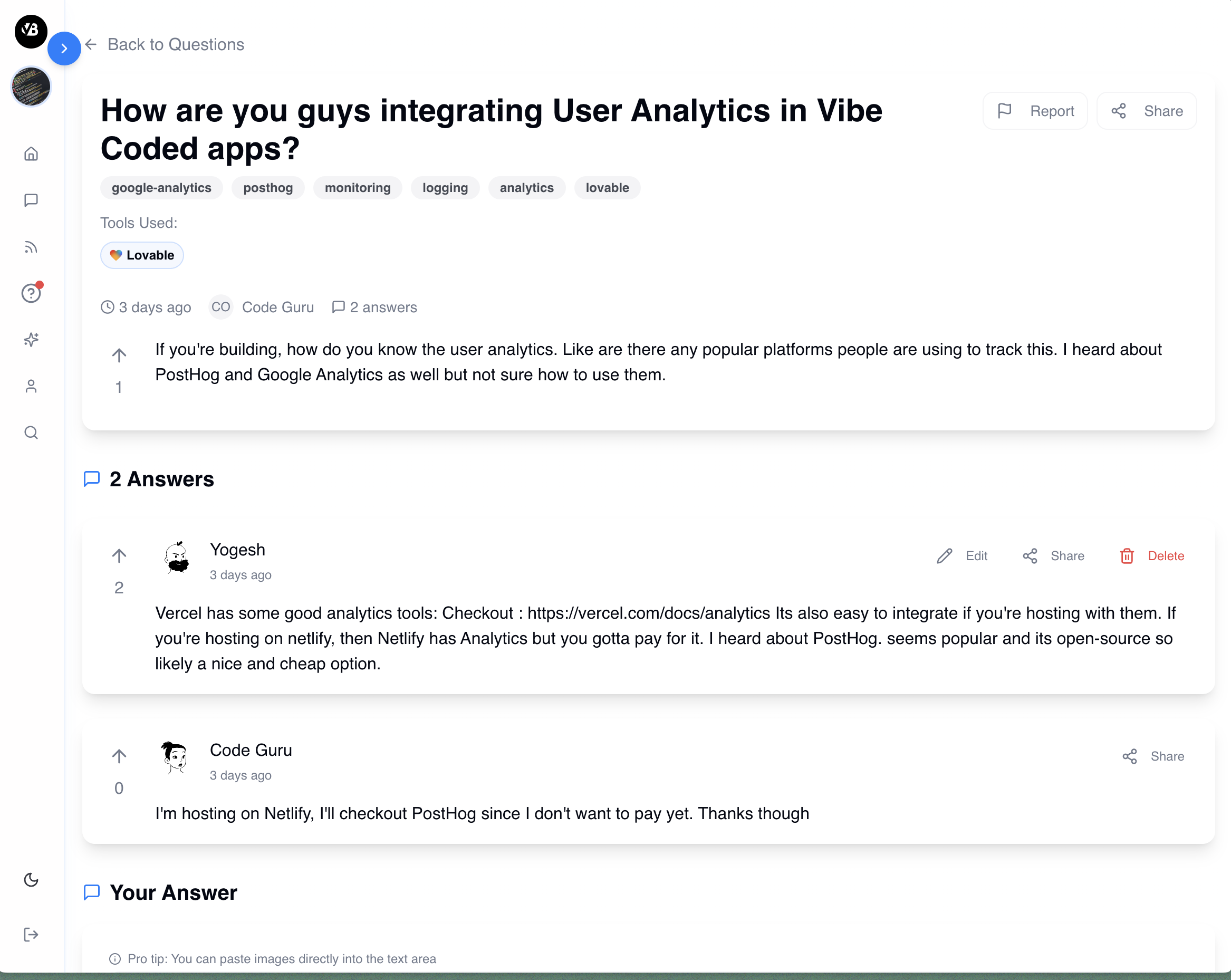Open the question mark icon with notification
Image resolution: width=1231 pixels, height=980 pixels.
pyautogui.click(x=32, y=293)
